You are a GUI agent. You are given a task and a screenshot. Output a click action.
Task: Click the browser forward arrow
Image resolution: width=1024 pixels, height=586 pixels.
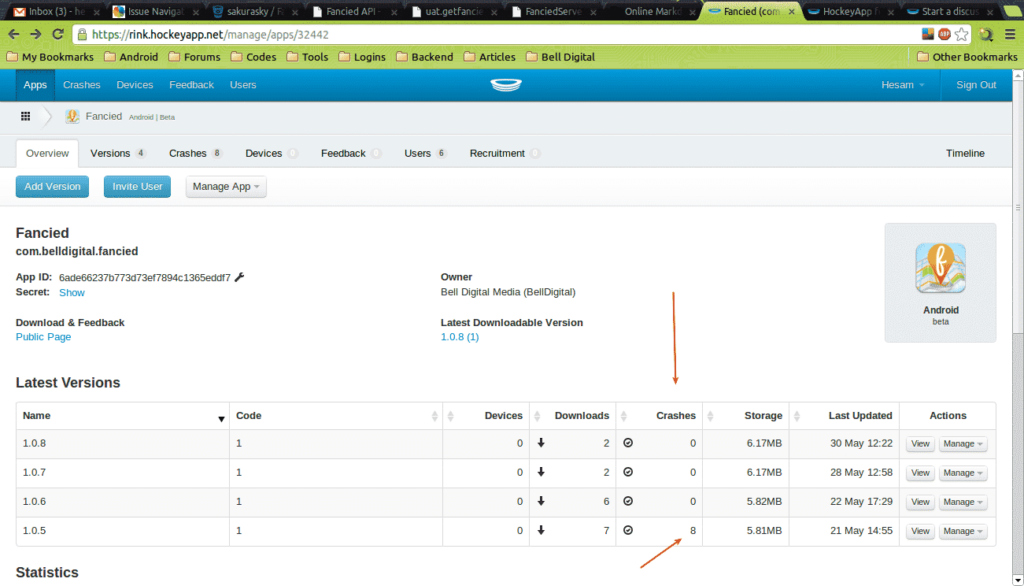[x=36, y=34]
